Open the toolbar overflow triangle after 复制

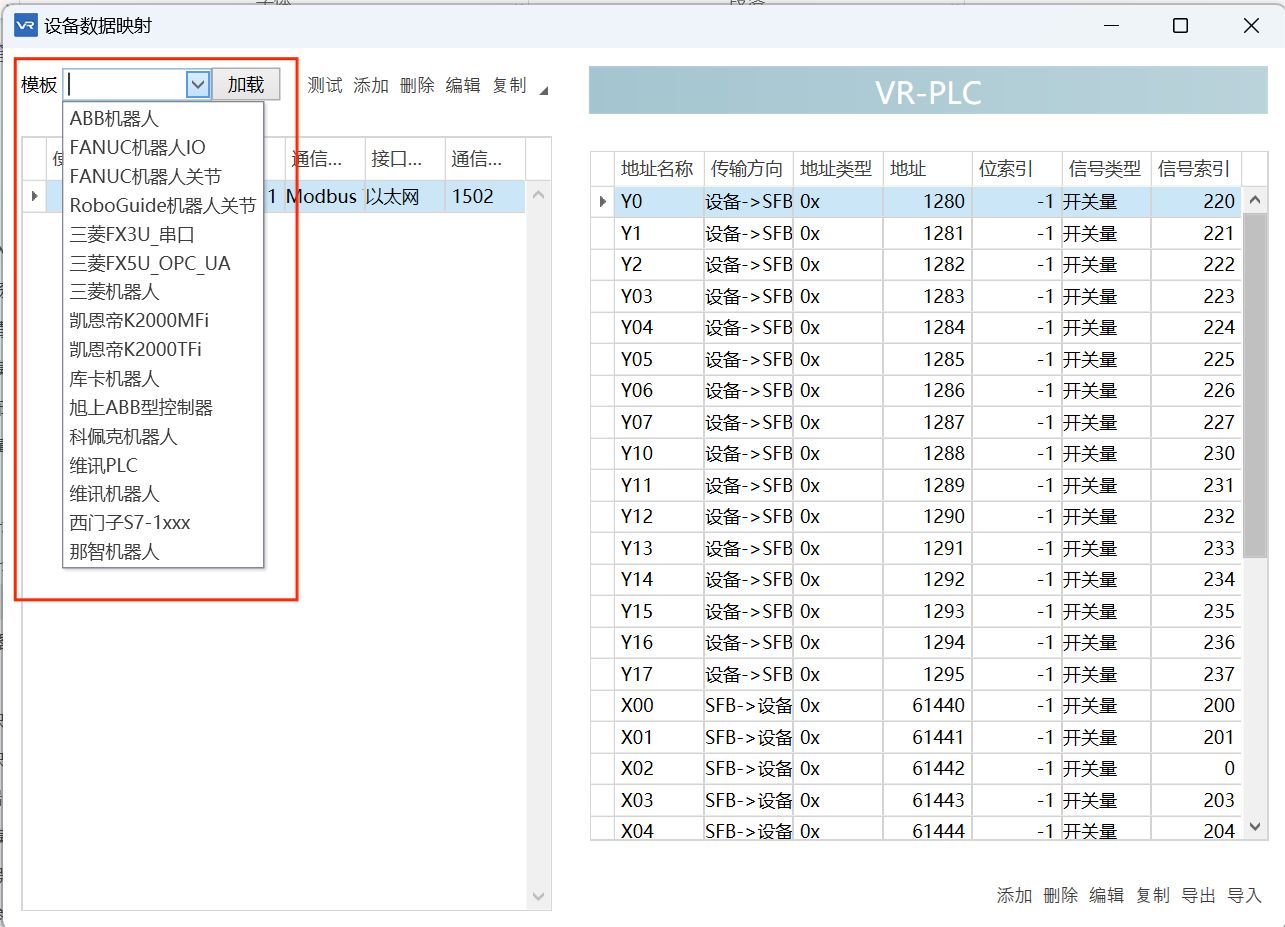click(x=543, y=92)
